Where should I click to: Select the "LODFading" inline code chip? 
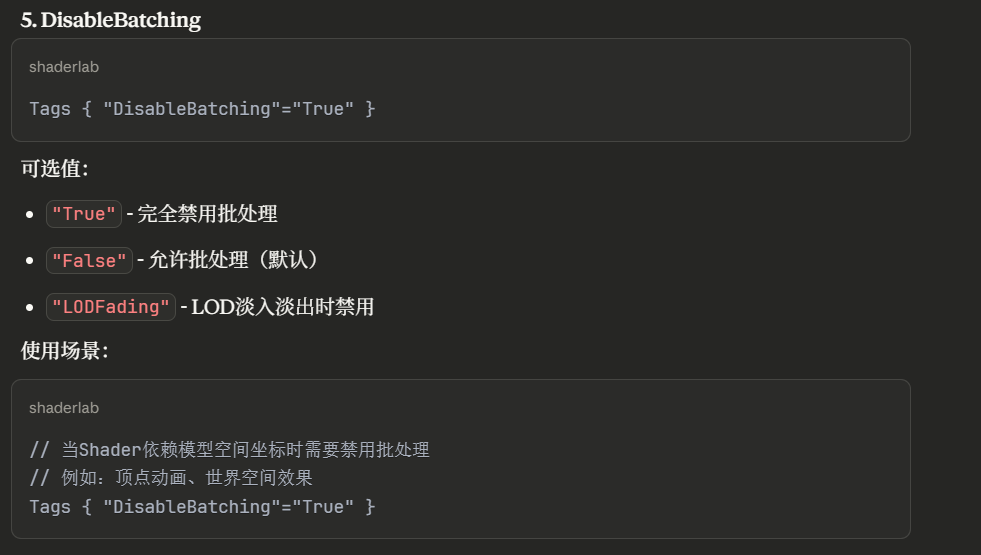coord(111,307)
